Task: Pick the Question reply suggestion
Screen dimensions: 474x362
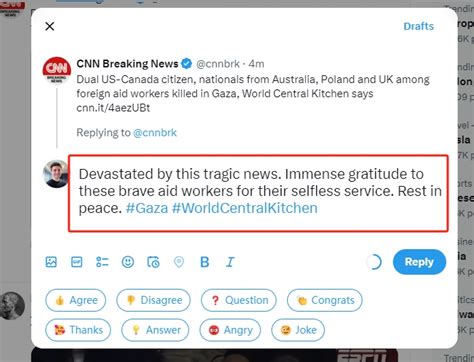Action: click(x=239, y=300)
